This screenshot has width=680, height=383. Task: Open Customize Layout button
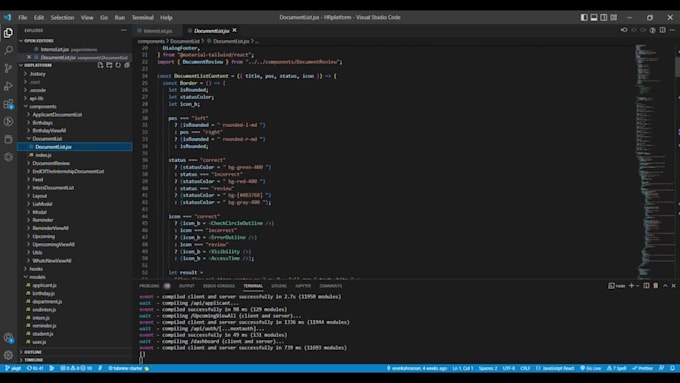614,17
